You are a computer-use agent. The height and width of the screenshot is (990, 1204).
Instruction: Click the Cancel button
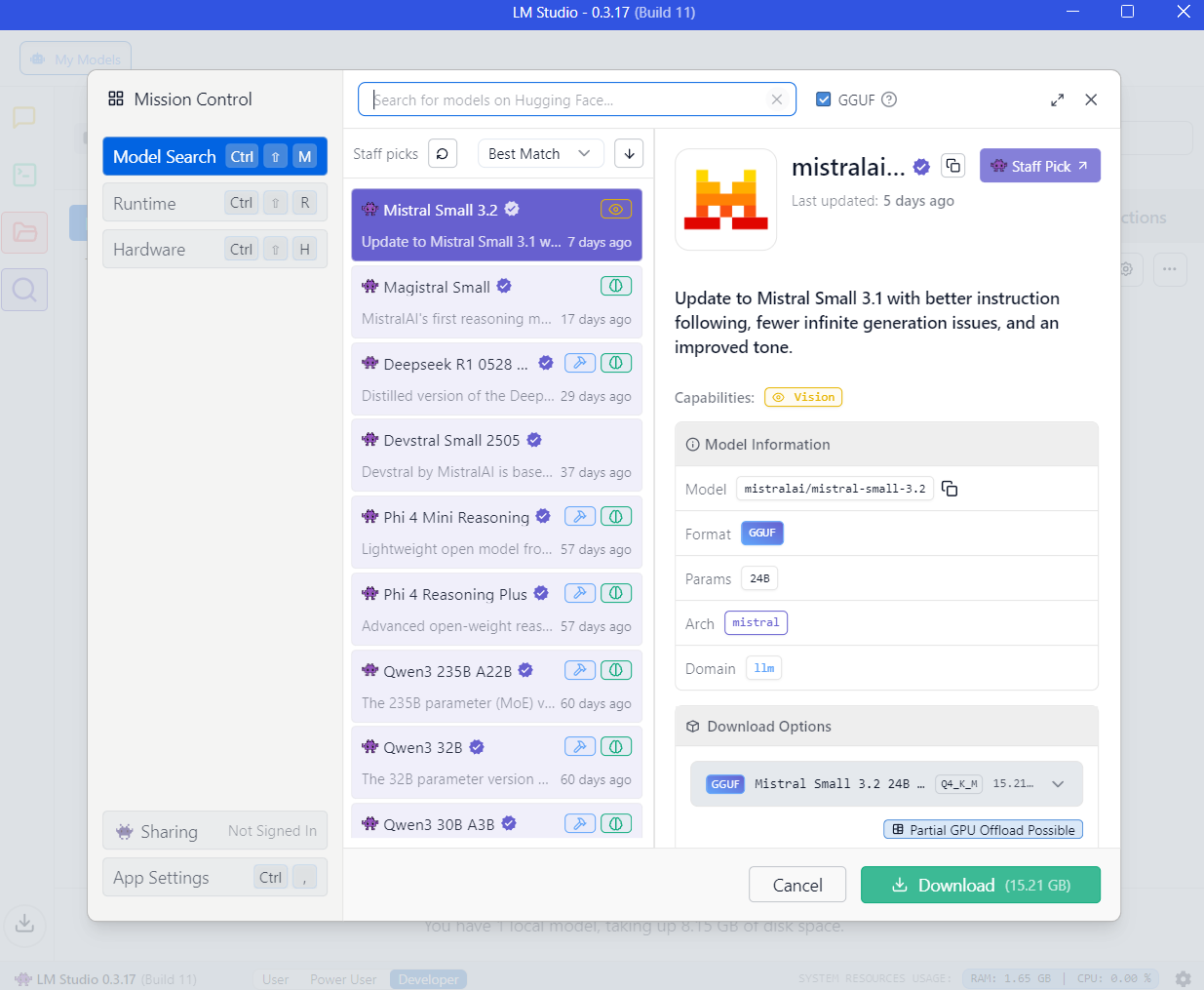797,885
